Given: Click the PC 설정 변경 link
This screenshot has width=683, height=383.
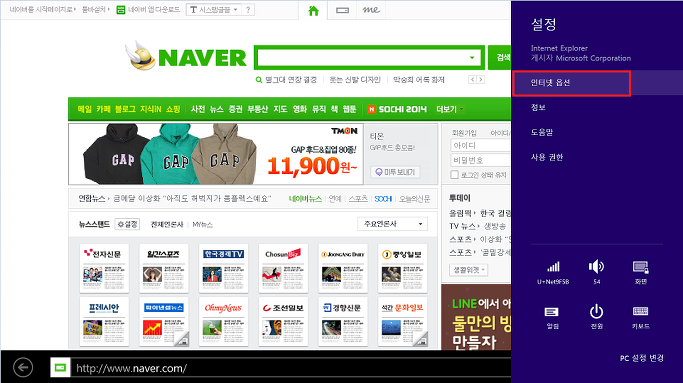Looking at the screenshot, I should [x=642, y=358].
